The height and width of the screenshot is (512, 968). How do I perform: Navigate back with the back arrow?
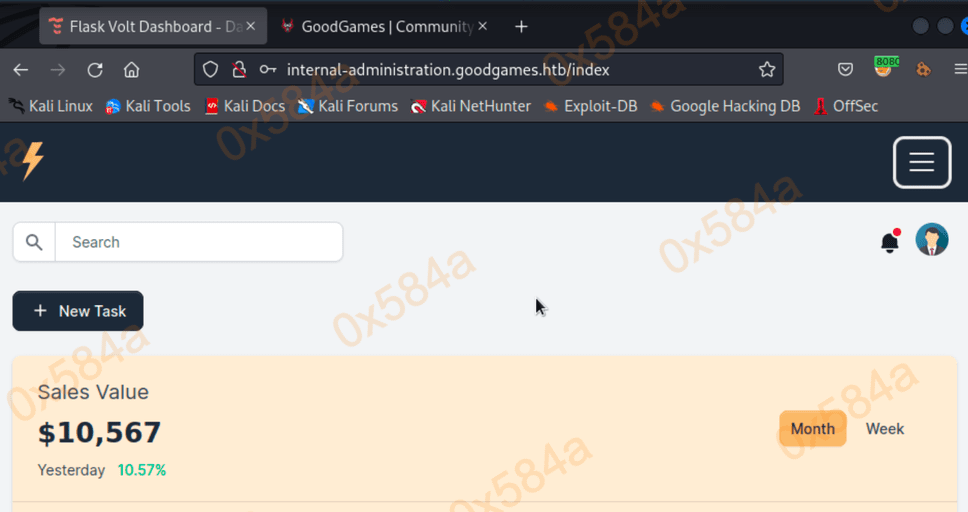pos(20,70)
